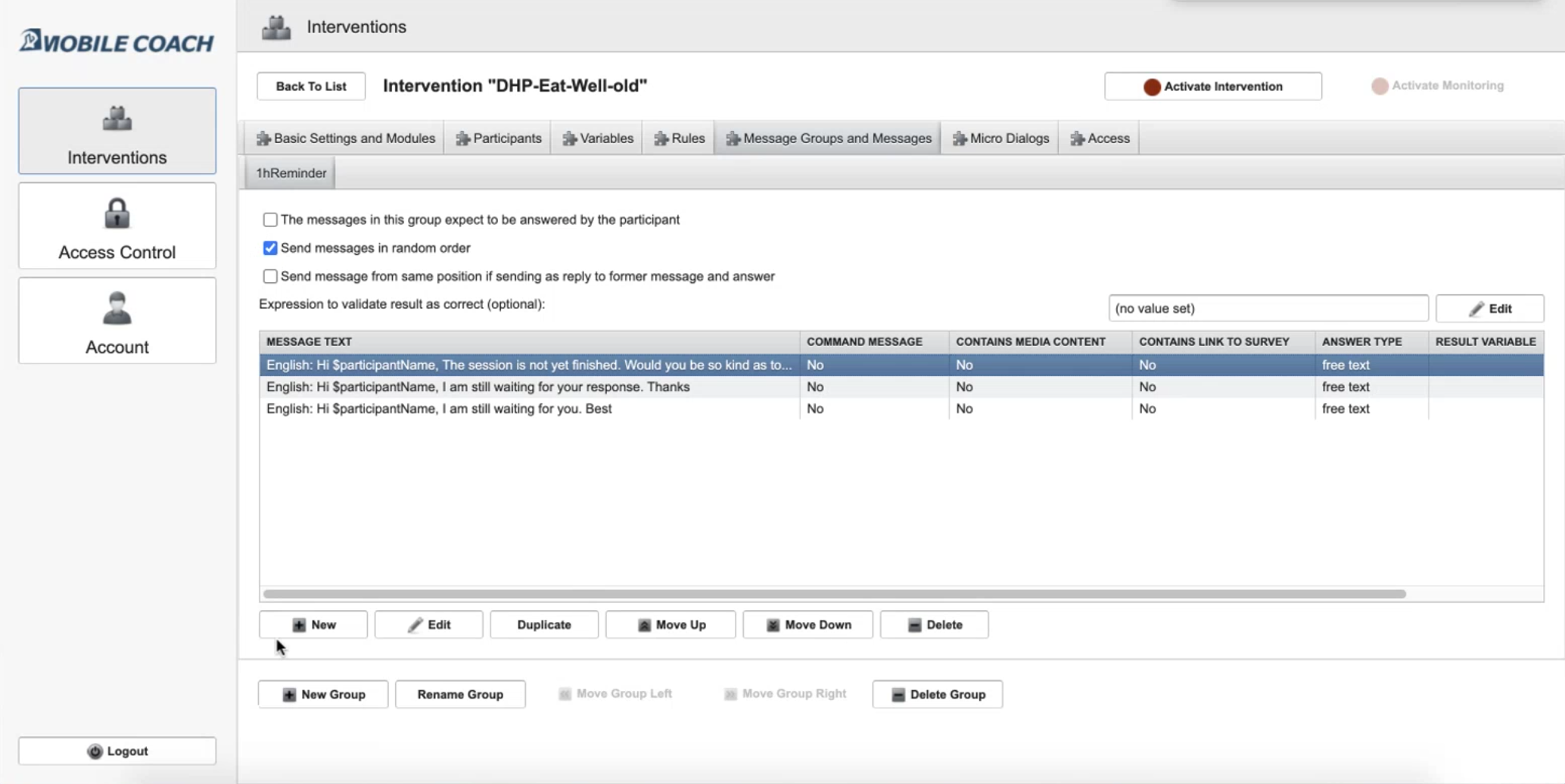This screenshot has height=784, width=1565.
Task: Click the Move Up arrow icon
Action: pos(644,625)
